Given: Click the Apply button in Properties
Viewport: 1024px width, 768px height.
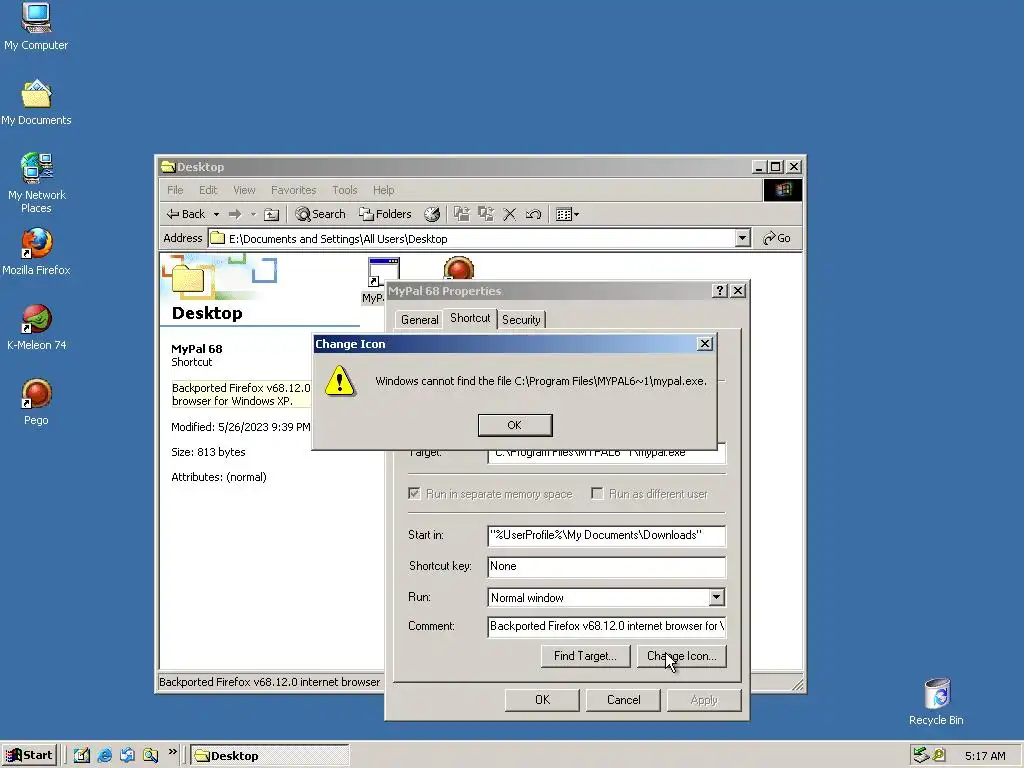Looking at the screenshot, I should [x=704, y=700].
